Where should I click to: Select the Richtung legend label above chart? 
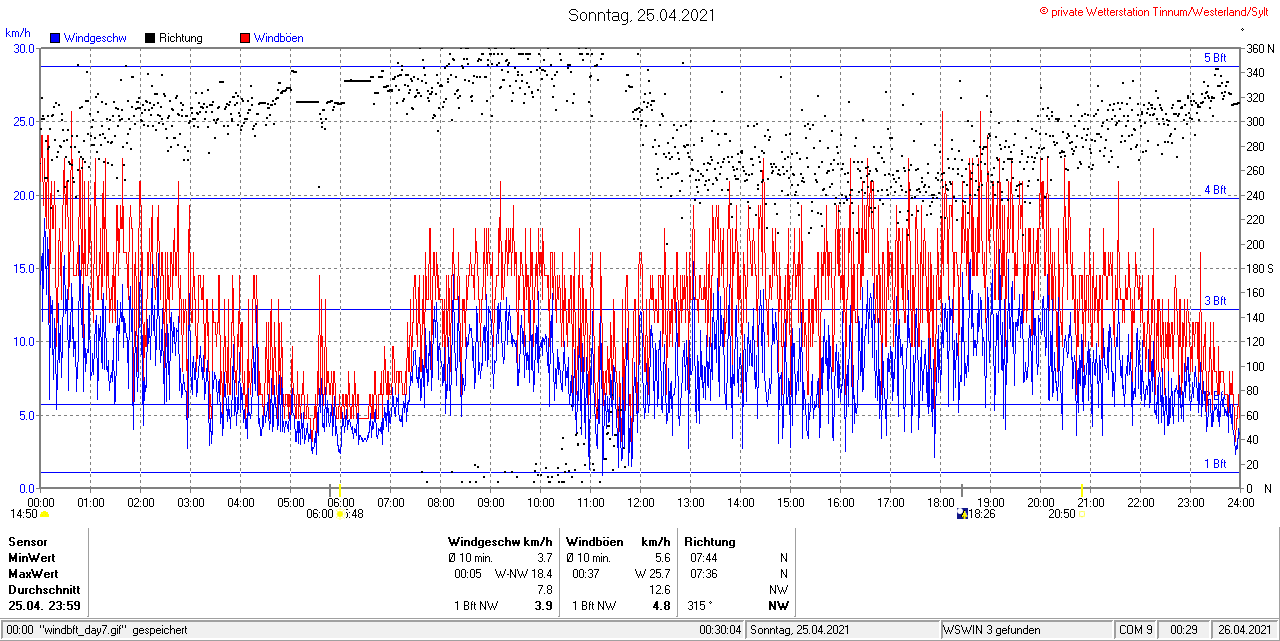tap(181, 38)
